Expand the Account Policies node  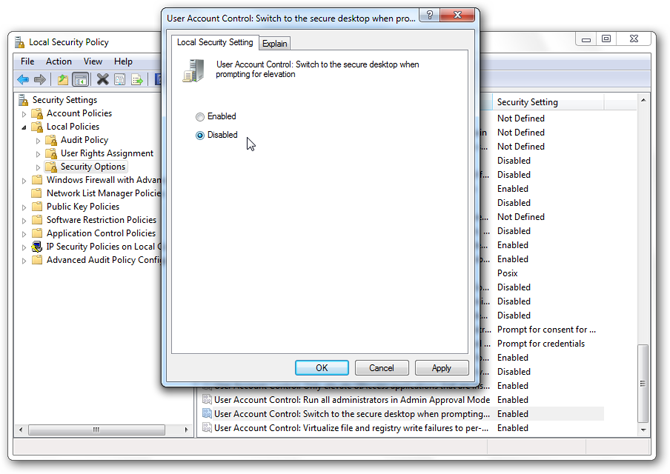click(24, 114)
